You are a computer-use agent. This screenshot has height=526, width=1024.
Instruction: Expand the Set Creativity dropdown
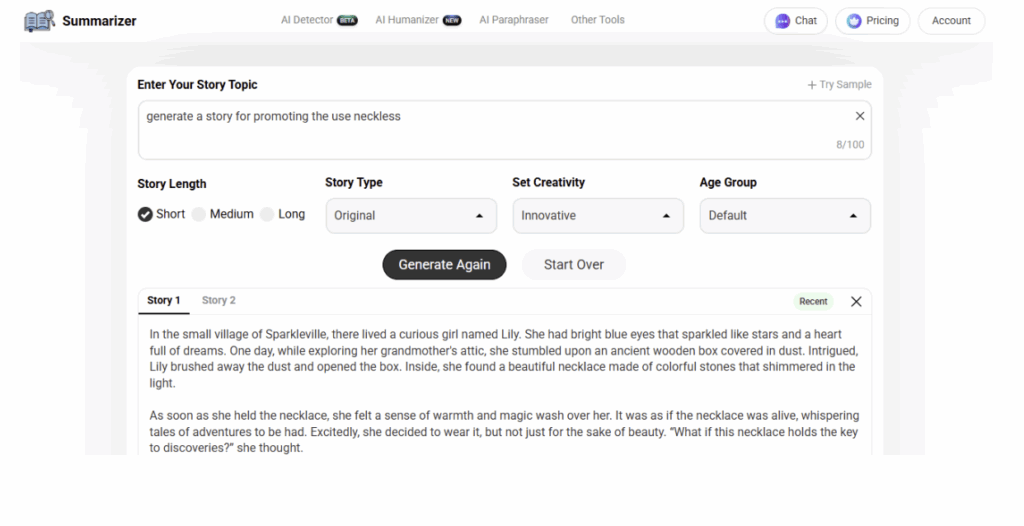tap(597, 216)
